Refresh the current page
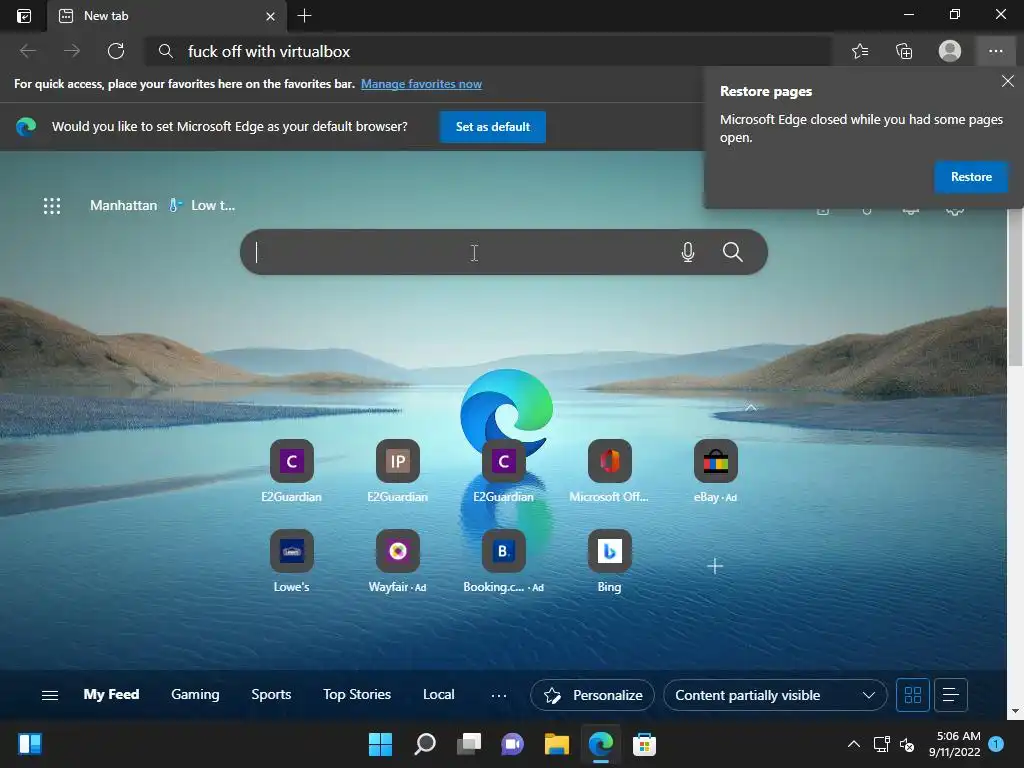The image size is (1024, 768). pos(116,51)
